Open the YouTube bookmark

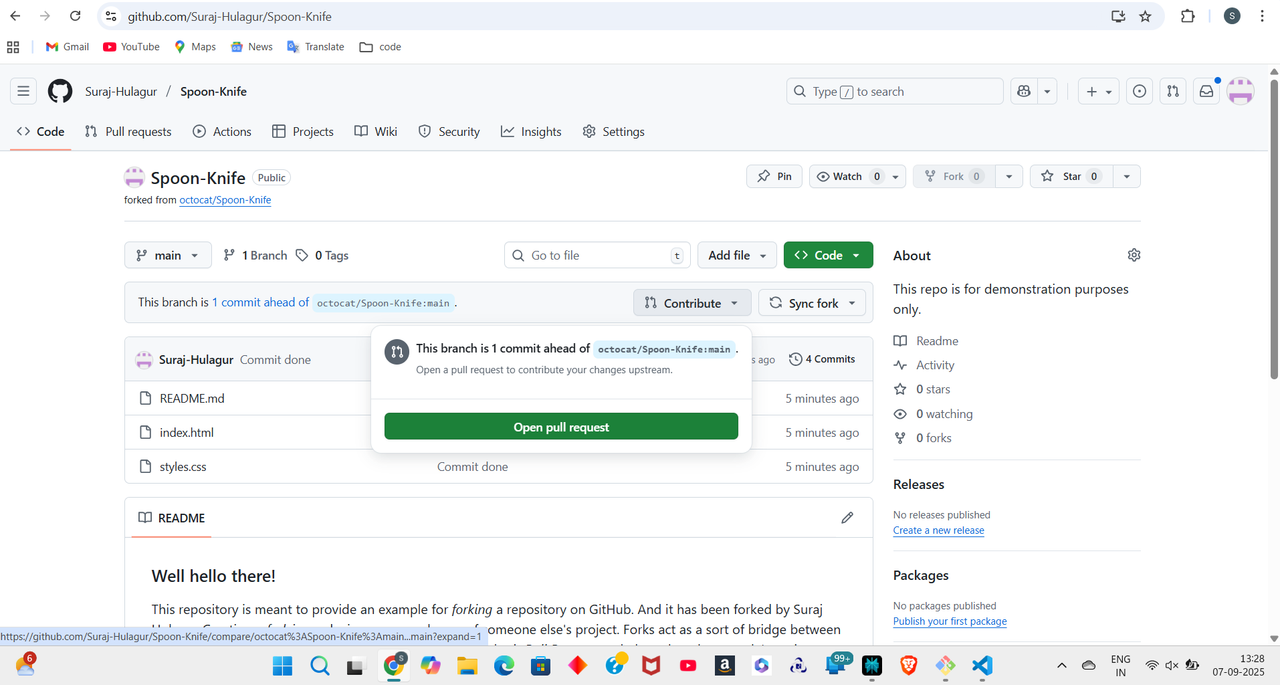click(131, 47)
